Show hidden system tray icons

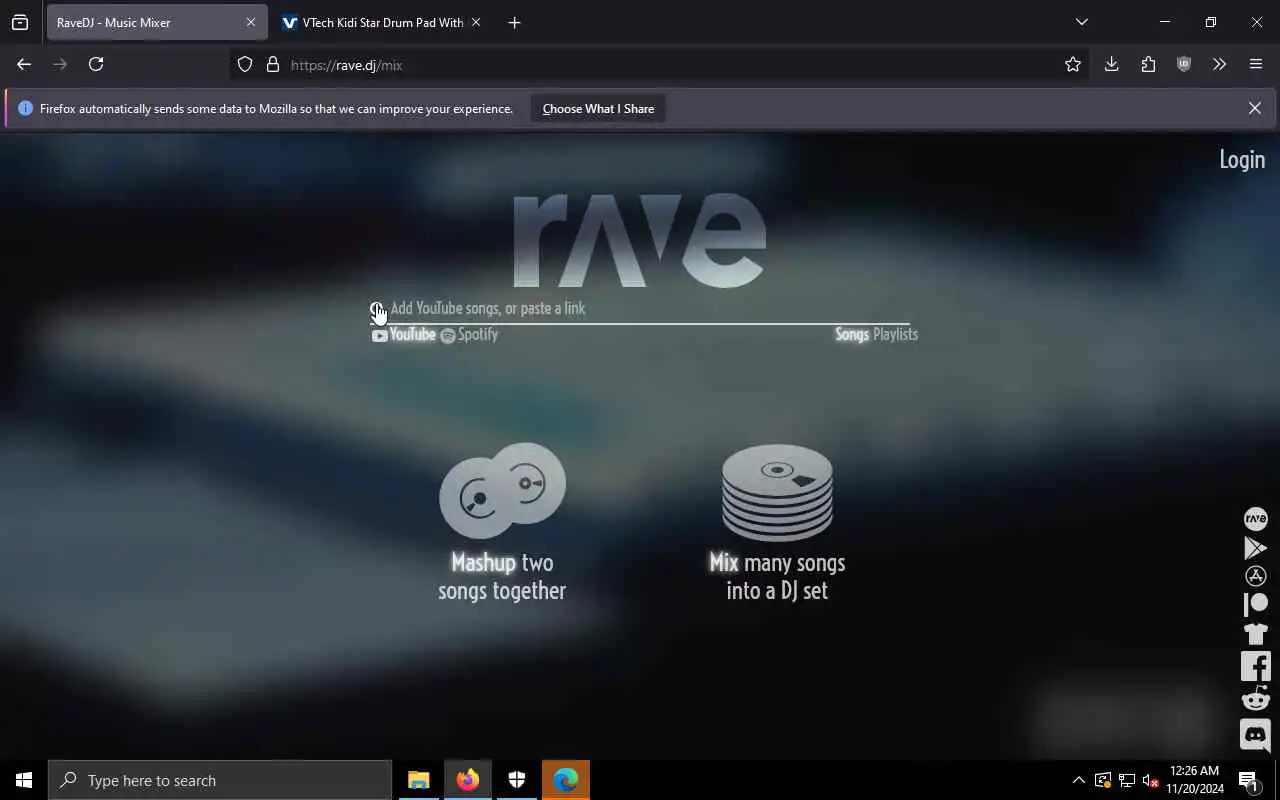[1078, 780]
